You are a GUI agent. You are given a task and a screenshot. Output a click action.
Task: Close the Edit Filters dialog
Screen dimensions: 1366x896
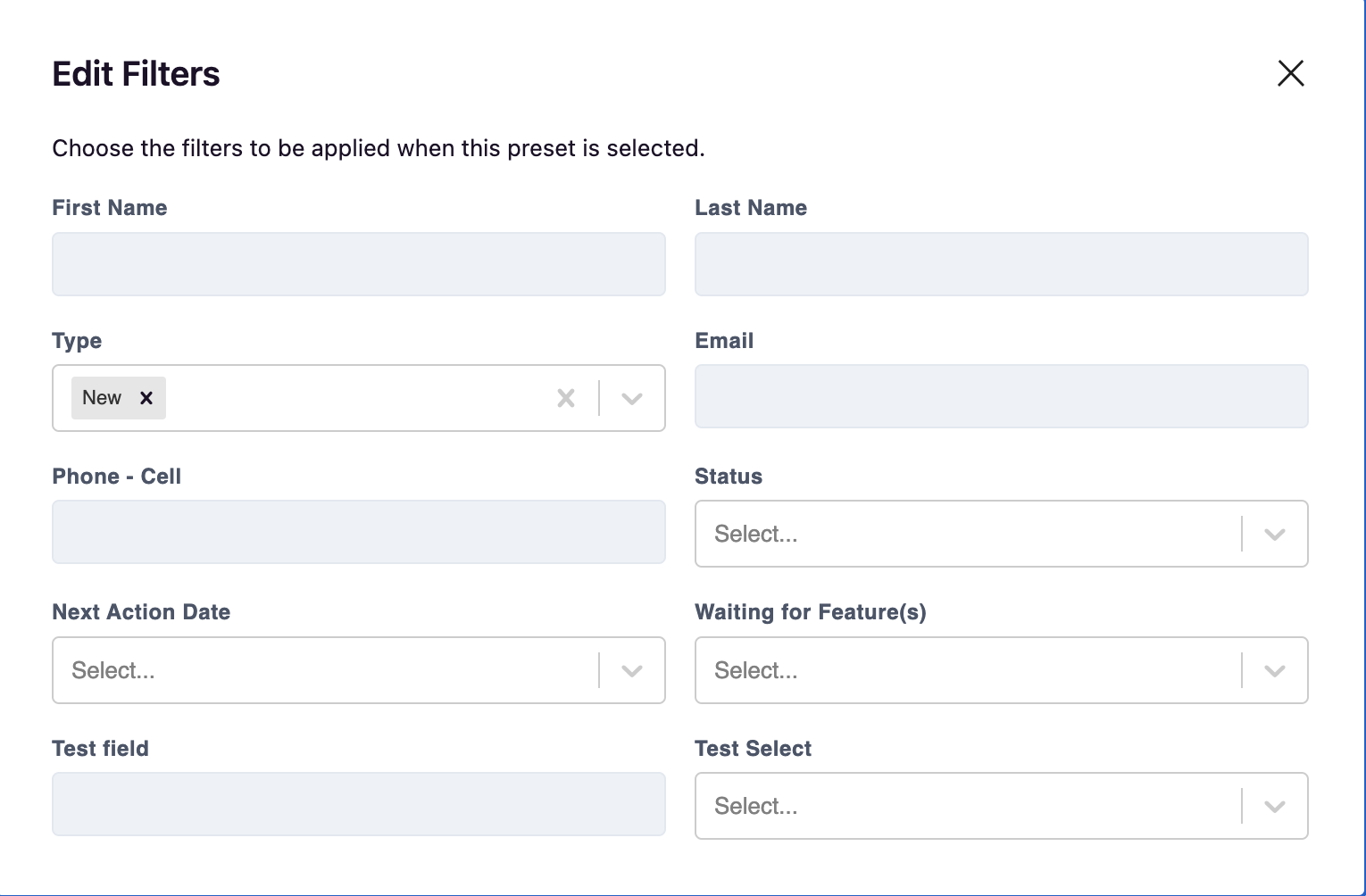[1289, 74]
